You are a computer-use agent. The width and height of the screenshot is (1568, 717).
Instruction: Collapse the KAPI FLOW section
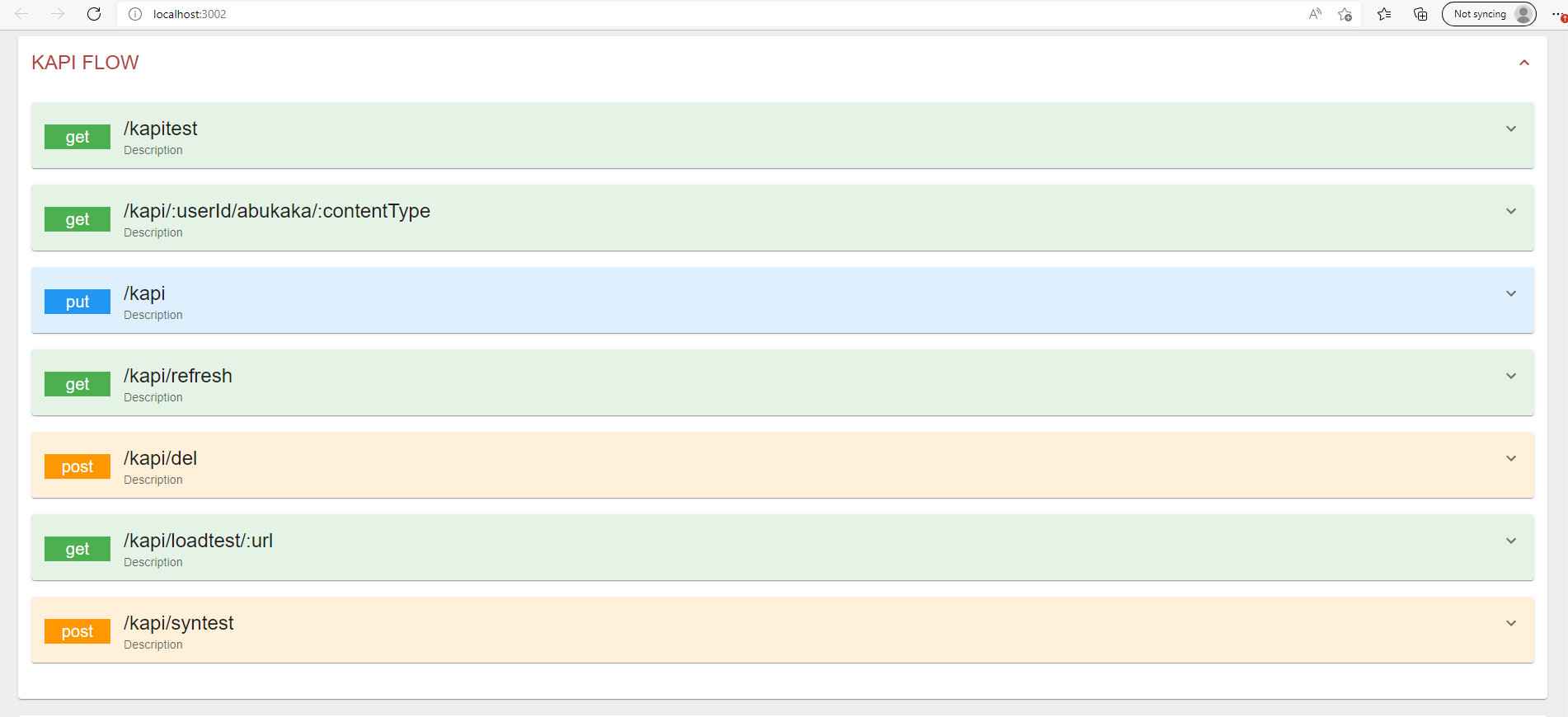tap(1524, 63)
